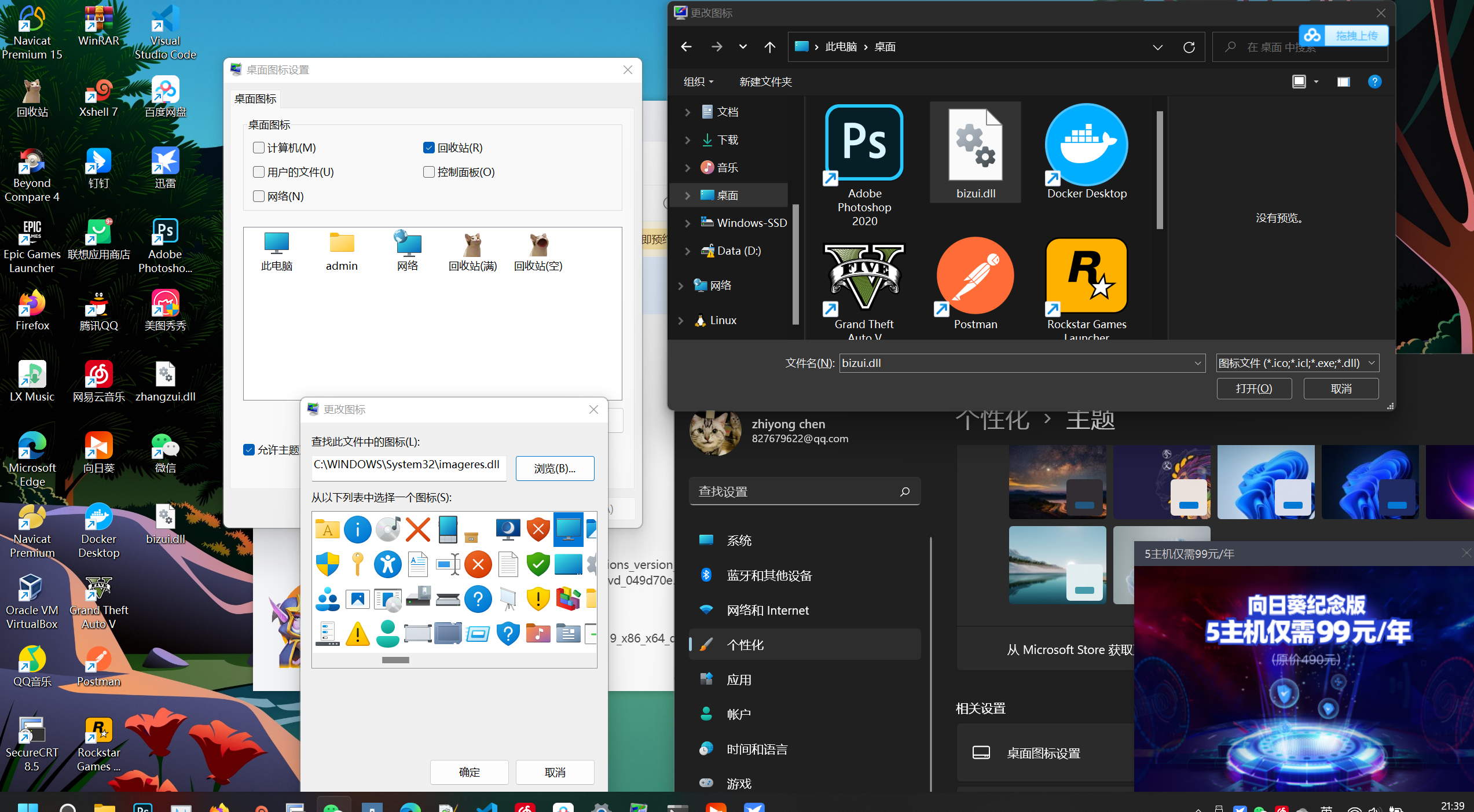Open Visual Studio Code desktop shortcut
Viewport: 1474px width, 812px height.
[165, 32]
